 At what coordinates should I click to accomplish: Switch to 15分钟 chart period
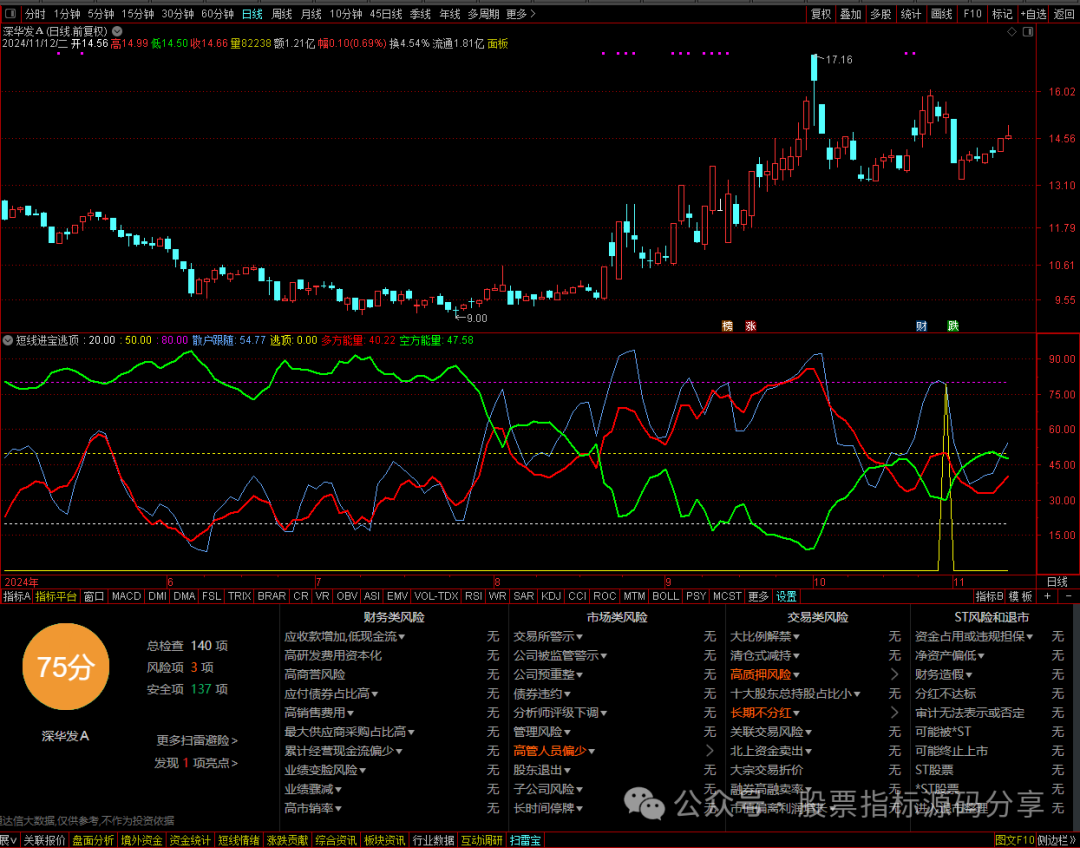coord(138,14)
